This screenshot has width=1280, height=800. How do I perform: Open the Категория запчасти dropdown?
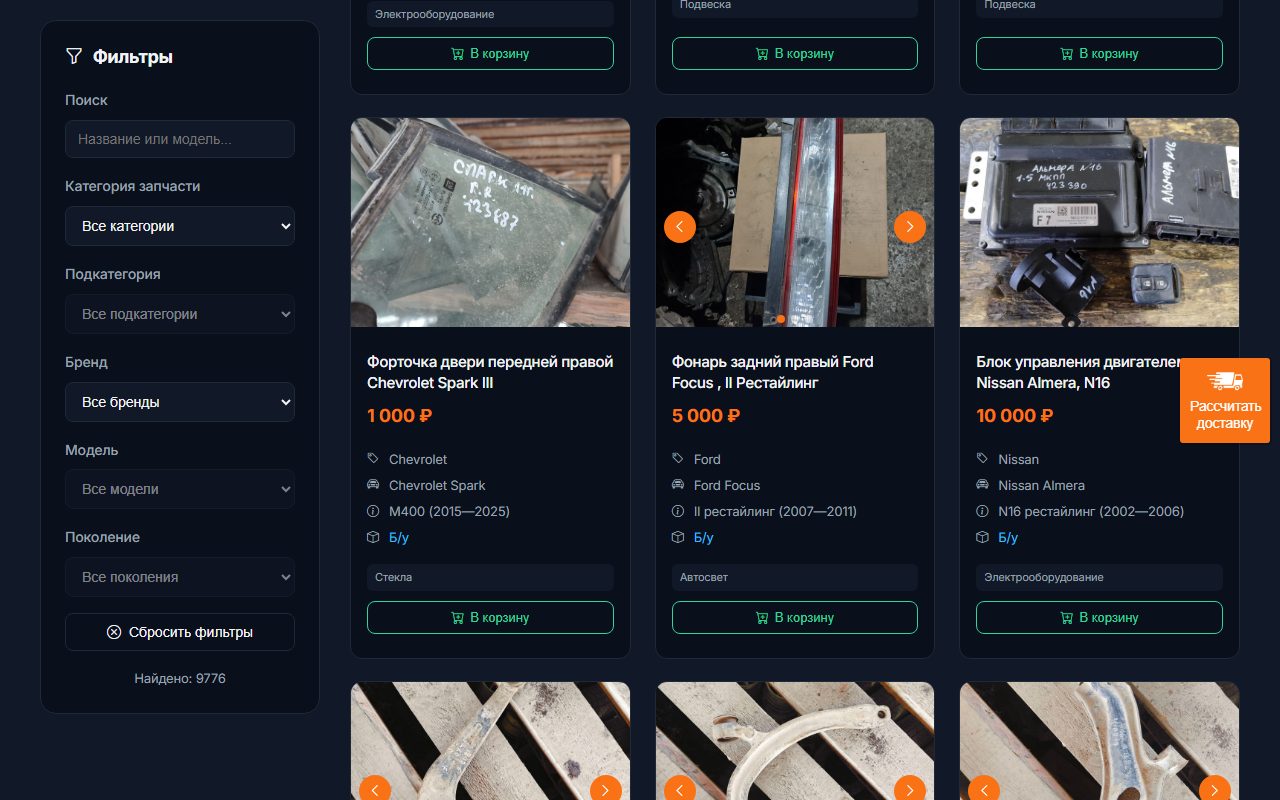click(x=180, y=226)
